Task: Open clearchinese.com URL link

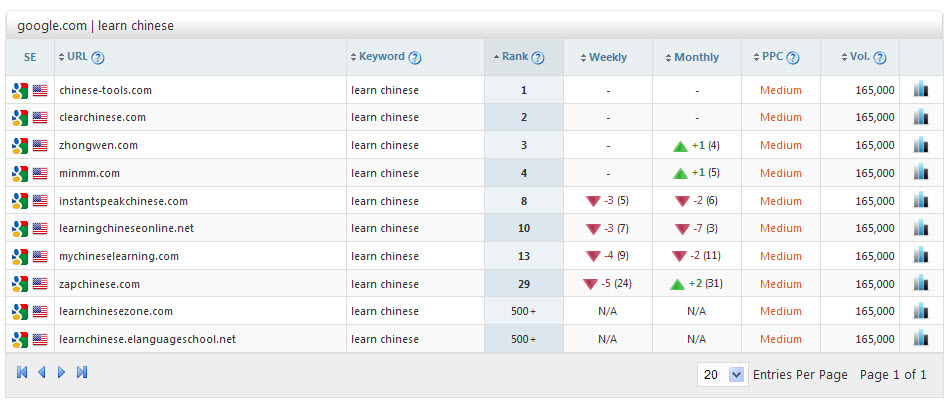Action: (103, 118)
